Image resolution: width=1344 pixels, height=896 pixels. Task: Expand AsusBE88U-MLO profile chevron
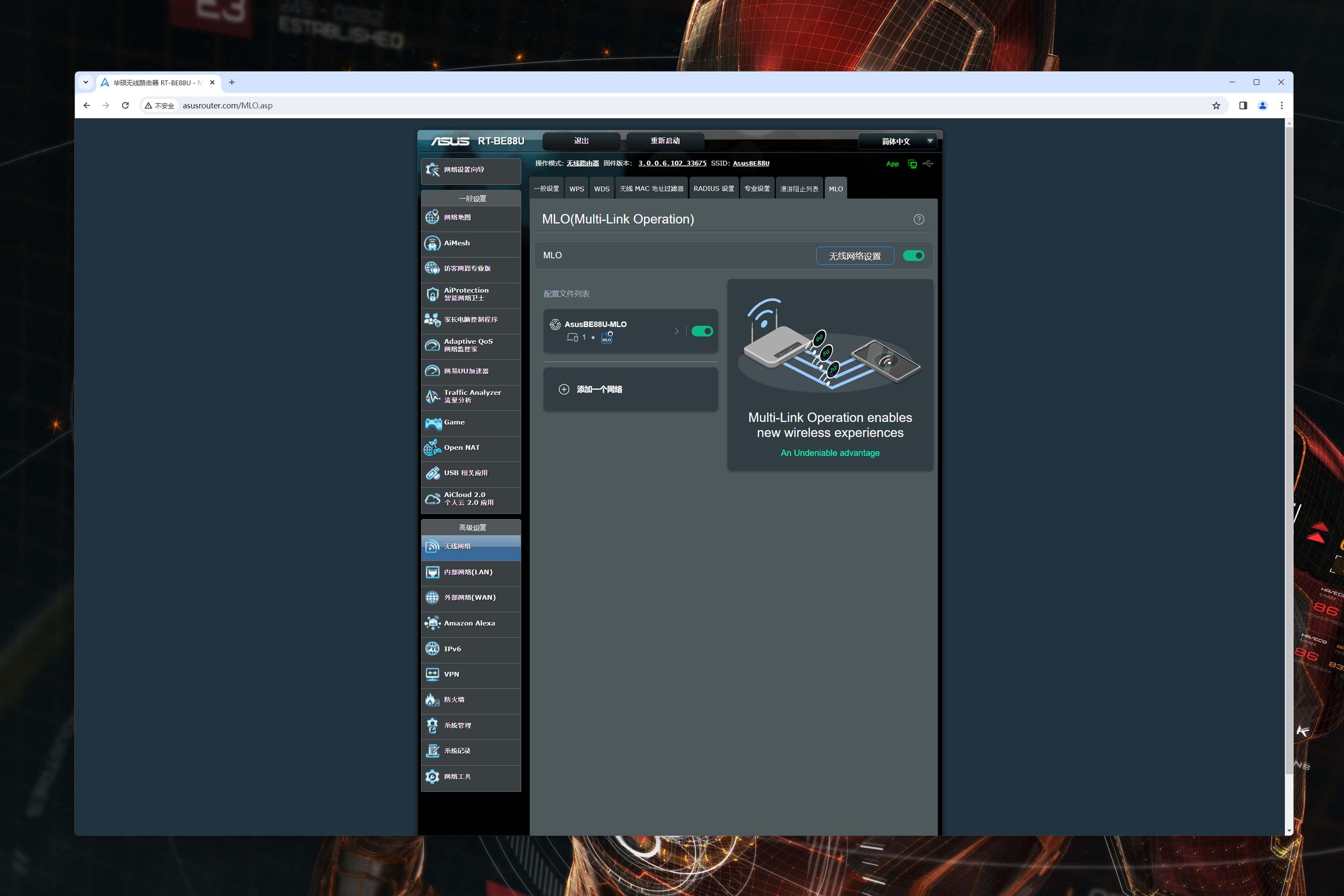(x=676, y=332)
